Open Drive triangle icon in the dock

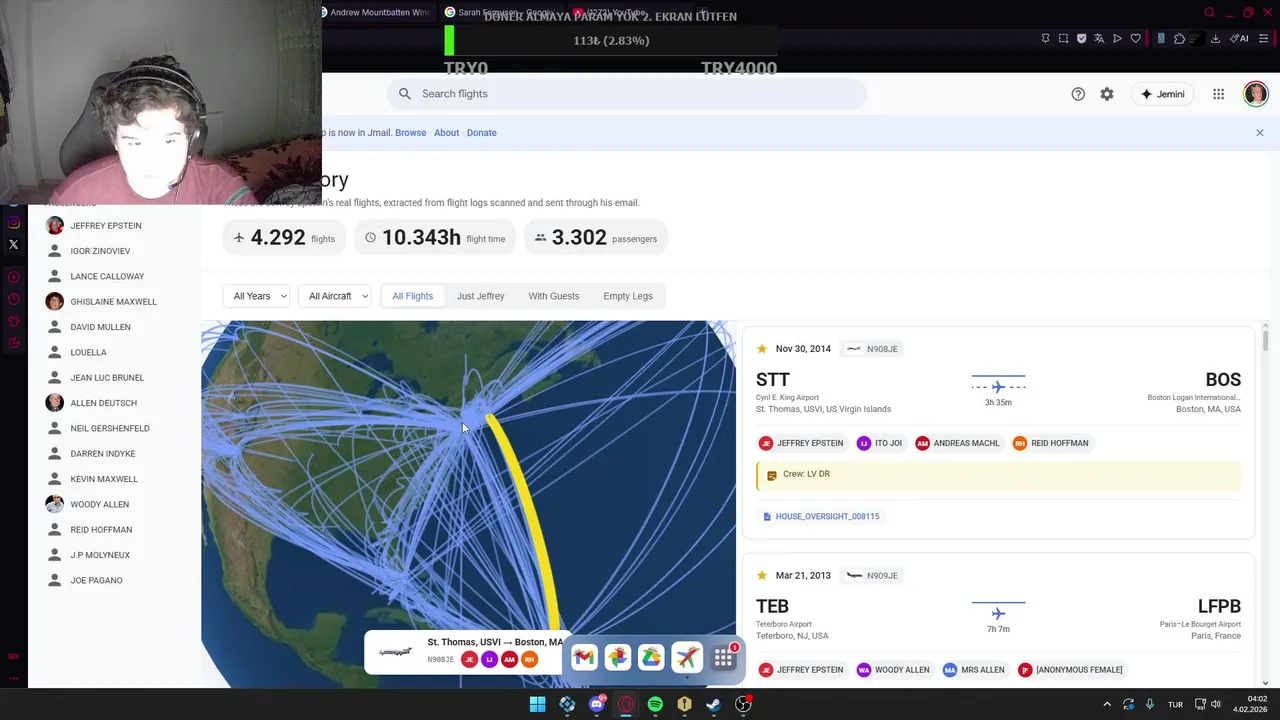click(x=652, y=657)
